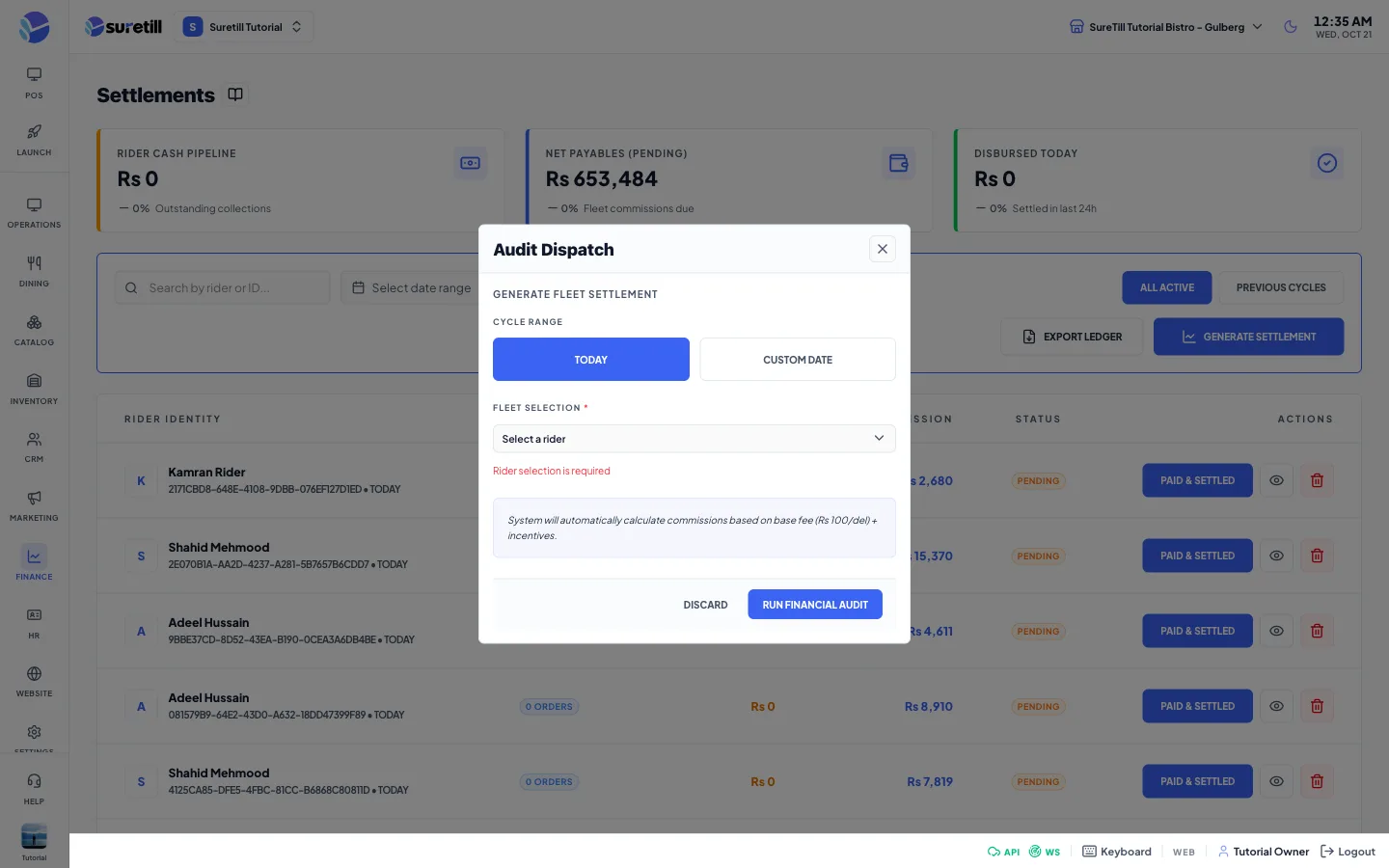Open Launch rocket icon in sidebar
The image size is (1389, 868).
(x=34, y=140)
